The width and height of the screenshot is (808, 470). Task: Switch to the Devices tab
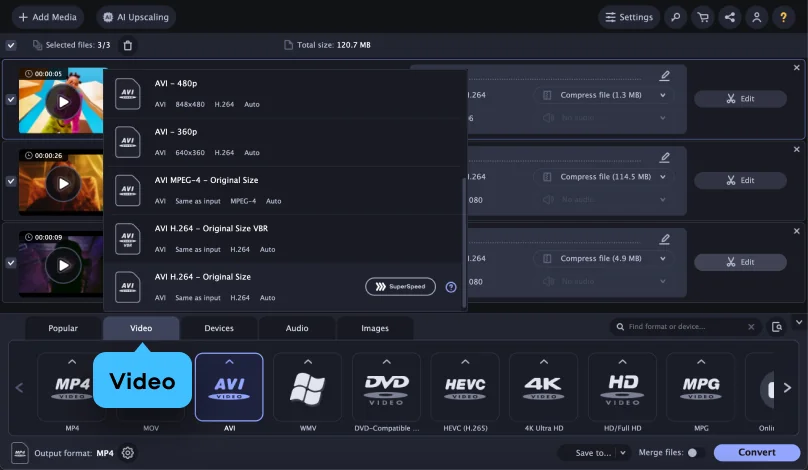pyautogui.click(x=219, y=328)
